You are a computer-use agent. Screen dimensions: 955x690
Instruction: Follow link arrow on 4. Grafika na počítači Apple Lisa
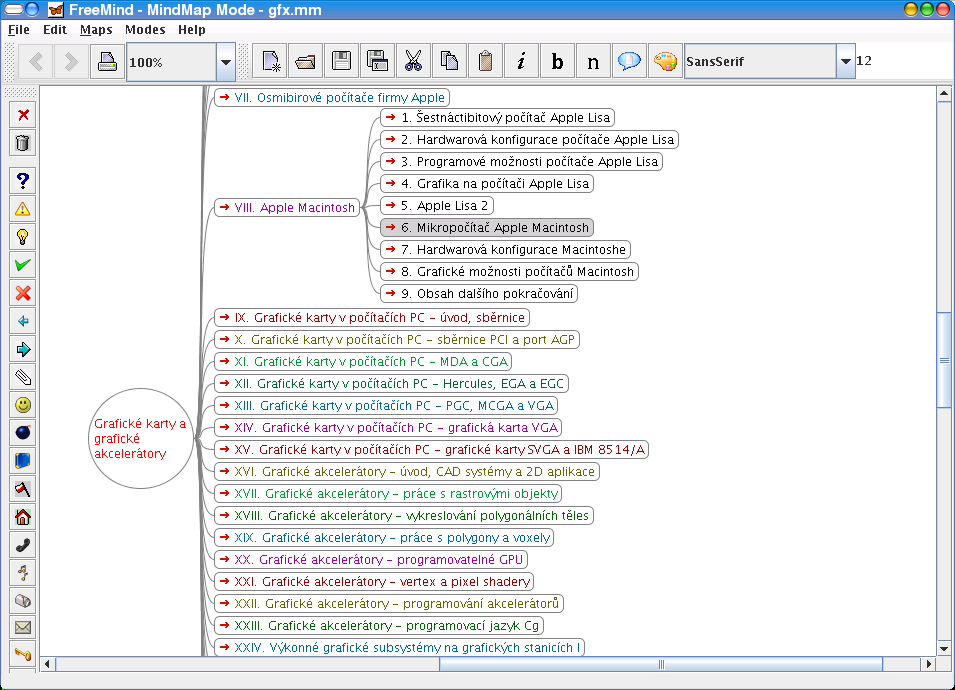(x=391, y=183)
